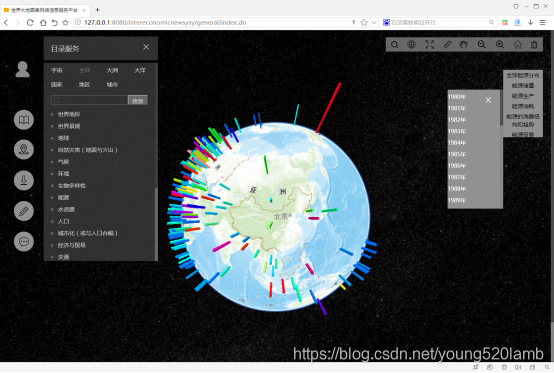This screenshot has width=554, height=373.
Task: Click the catalog search input field
Action: (89, 100)
